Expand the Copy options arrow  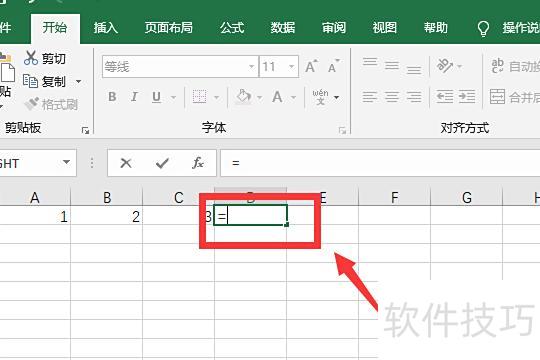tap(79, 82)
